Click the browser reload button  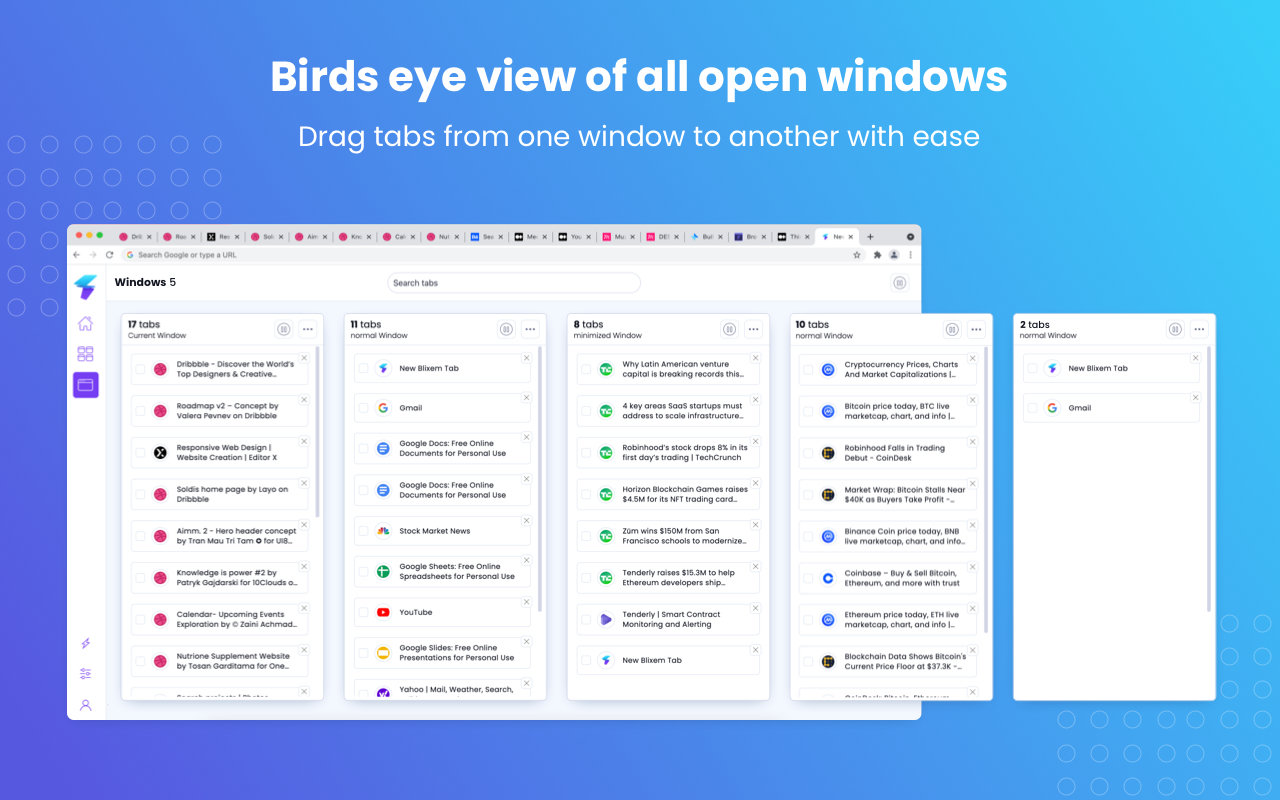[109, 255]
